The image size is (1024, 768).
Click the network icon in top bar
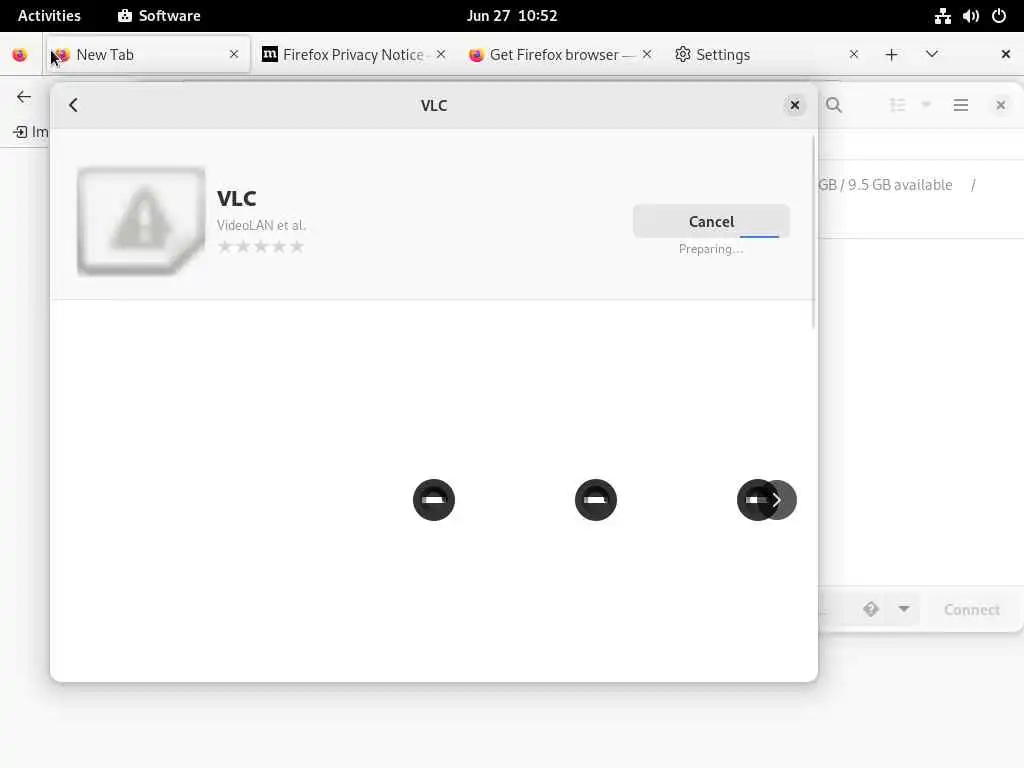pos(942,16)
